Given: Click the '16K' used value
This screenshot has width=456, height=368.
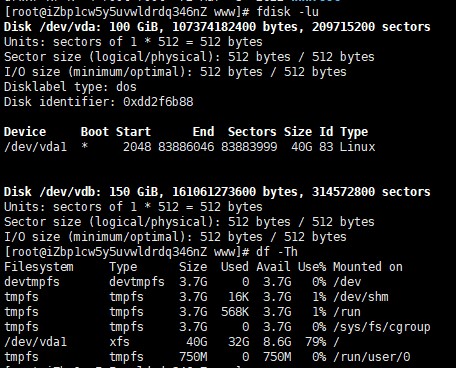Looking at the screenshot, I should tap(238, 297).
